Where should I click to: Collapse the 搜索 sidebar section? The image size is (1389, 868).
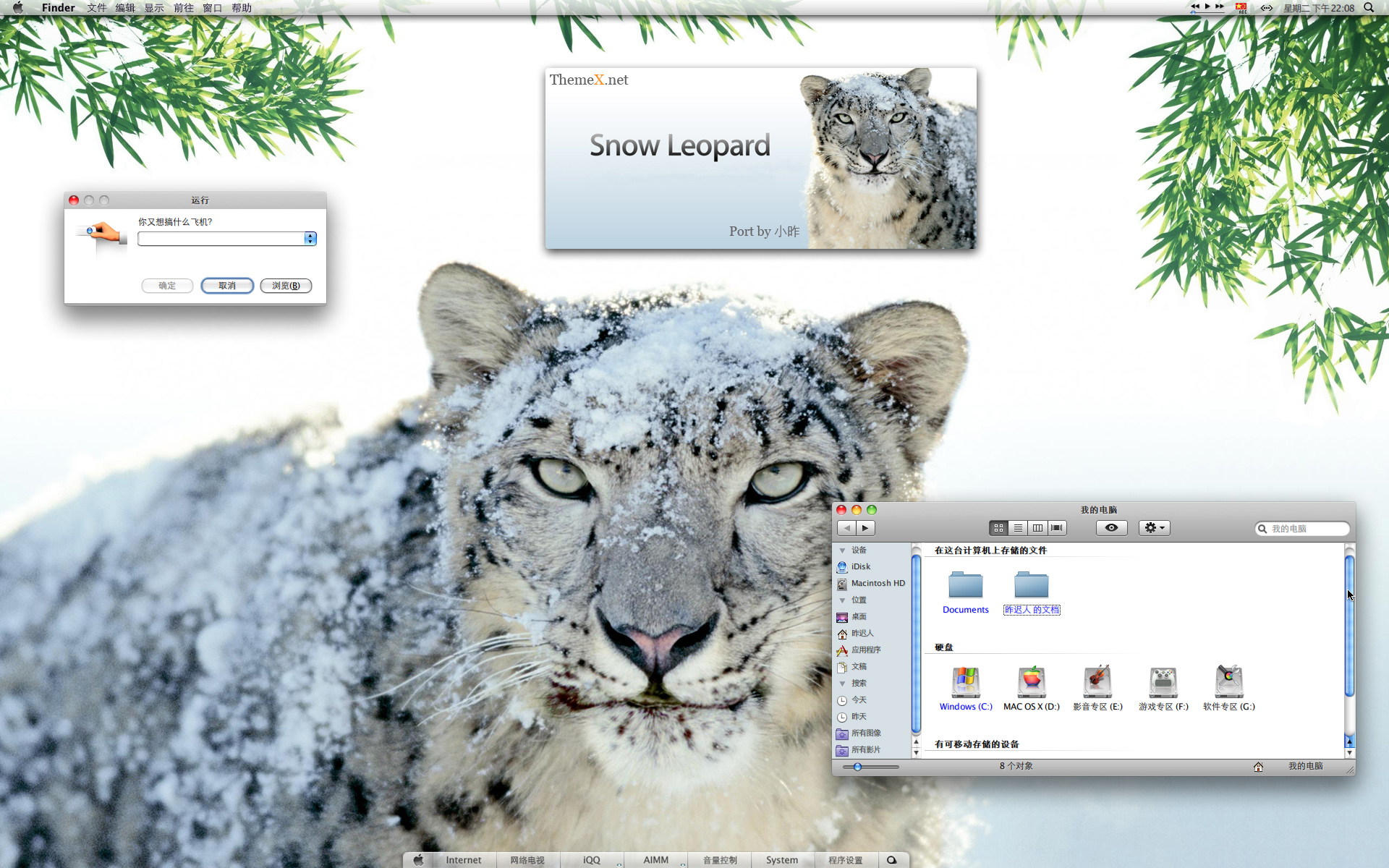[842, 684]
